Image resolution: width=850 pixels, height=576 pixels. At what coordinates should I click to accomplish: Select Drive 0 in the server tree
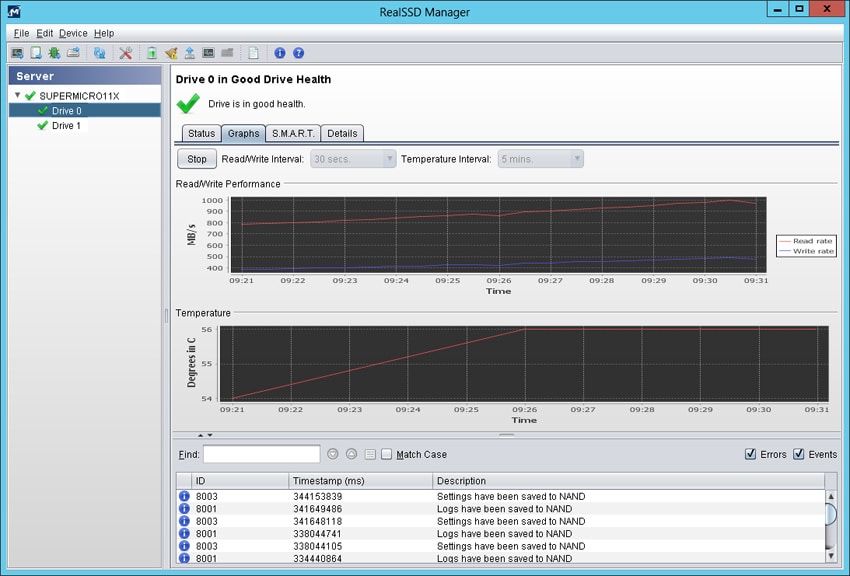pyautogui.click(x=67, y=111)
